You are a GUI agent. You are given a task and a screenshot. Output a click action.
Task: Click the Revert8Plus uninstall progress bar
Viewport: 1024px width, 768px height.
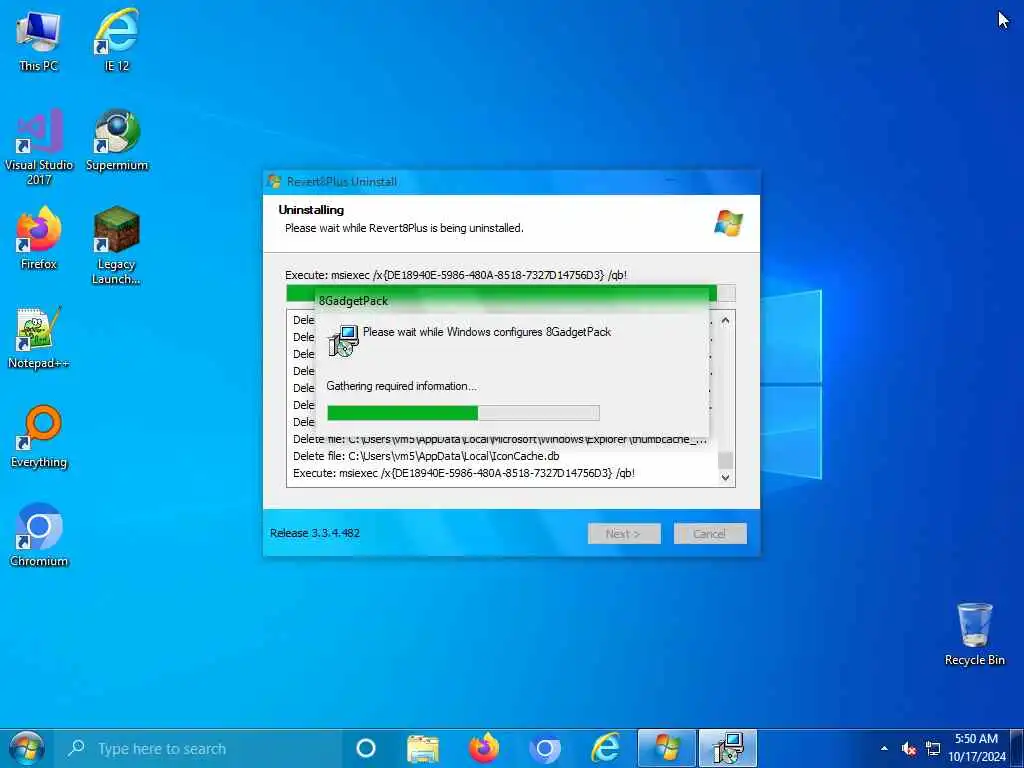click(511, 293)
